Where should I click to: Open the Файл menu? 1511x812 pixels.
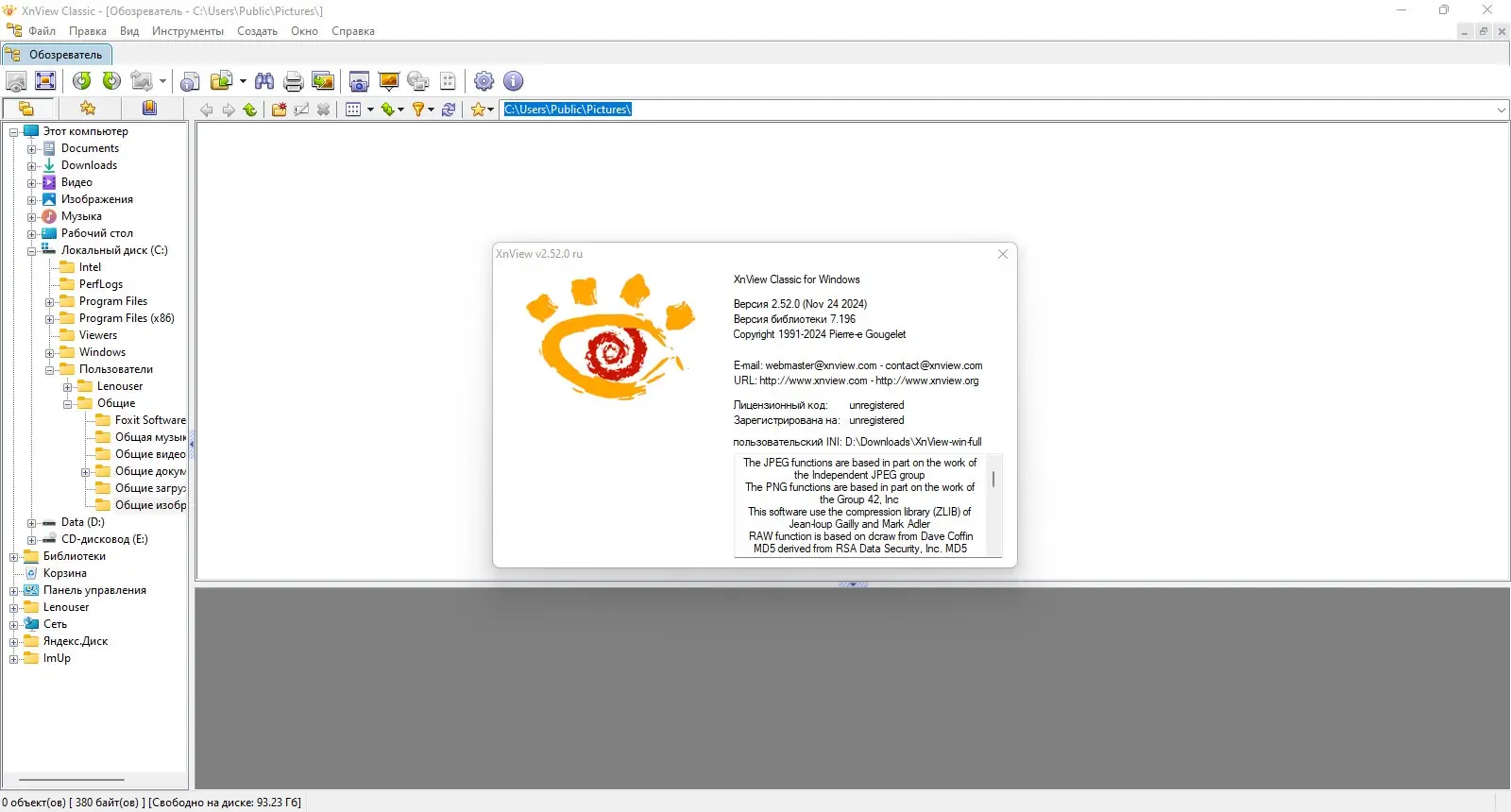[42, 31]
